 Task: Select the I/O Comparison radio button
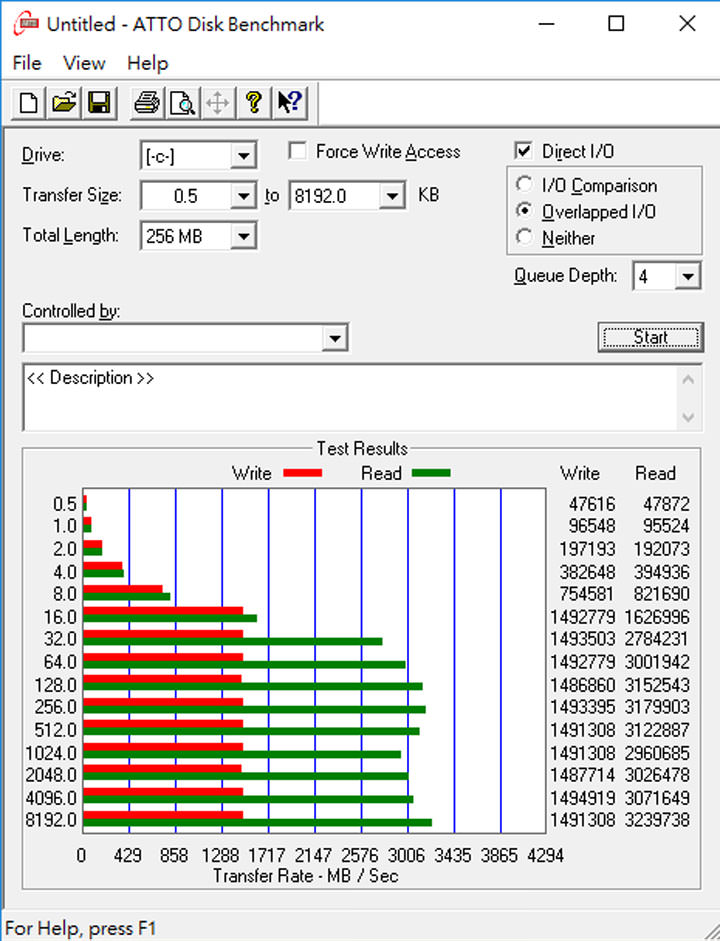click(524, 185)
